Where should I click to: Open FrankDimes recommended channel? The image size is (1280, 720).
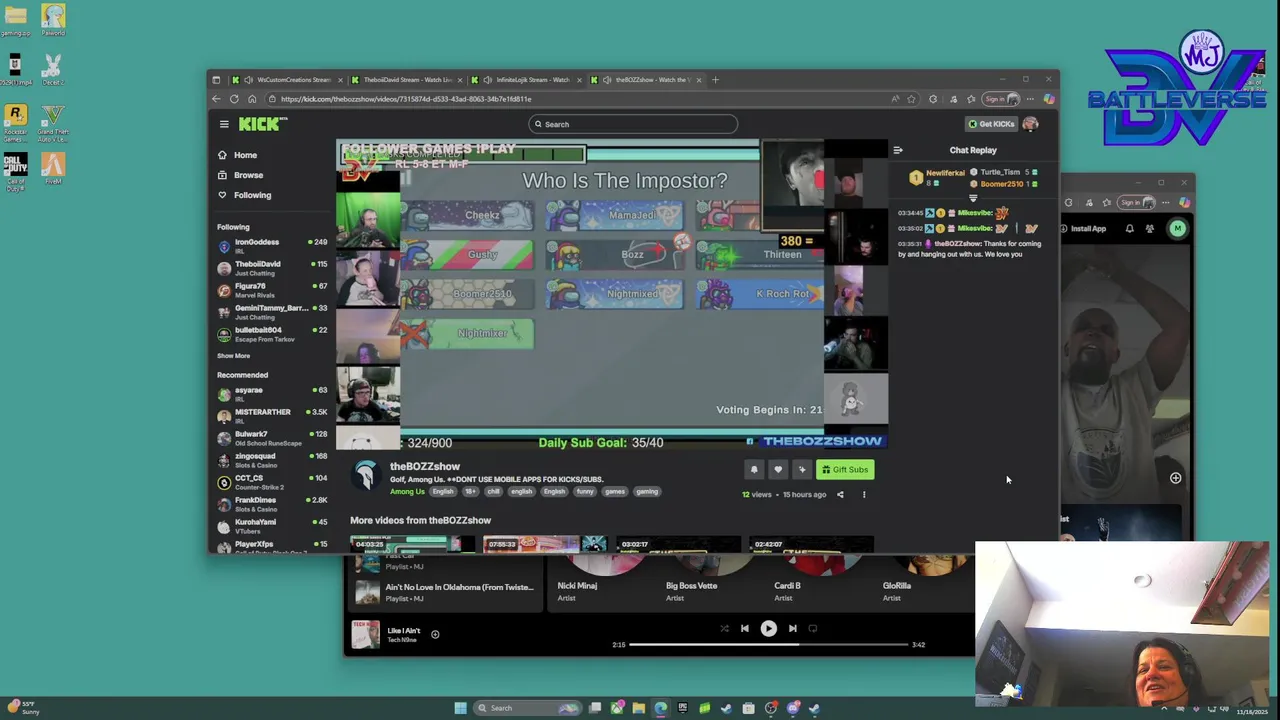pos(272,503)
